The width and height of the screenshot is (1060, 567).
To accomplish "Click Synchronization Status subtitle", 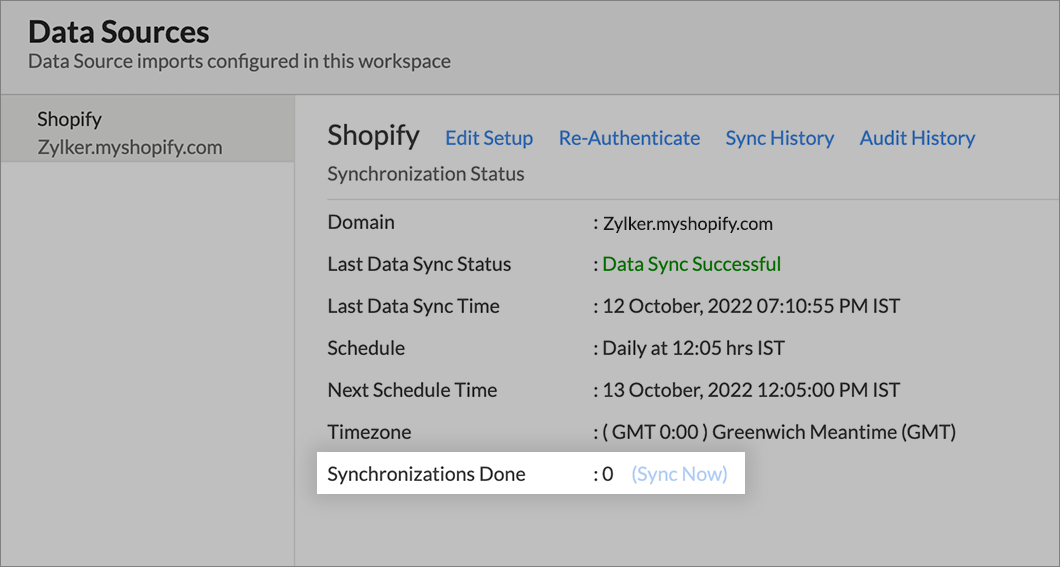I will (x=426, y=174).
